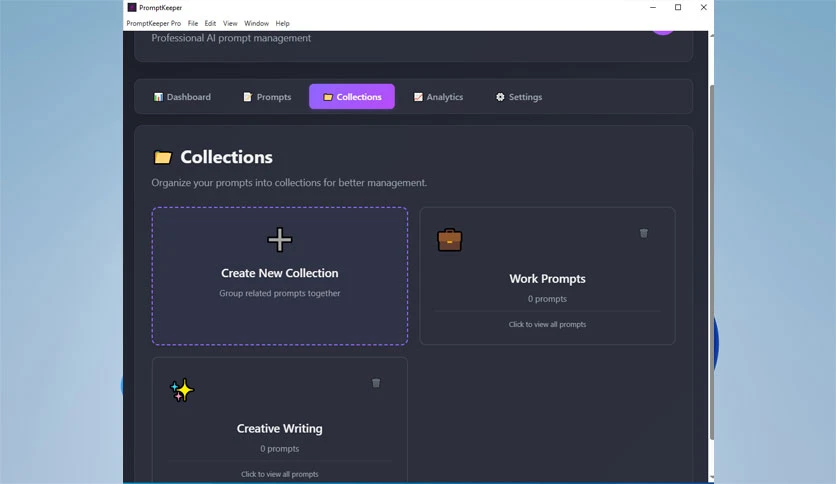Open the PromptKeeper Pro menu
The width and height of the screenshot is (836, 484).
[154, 23]
